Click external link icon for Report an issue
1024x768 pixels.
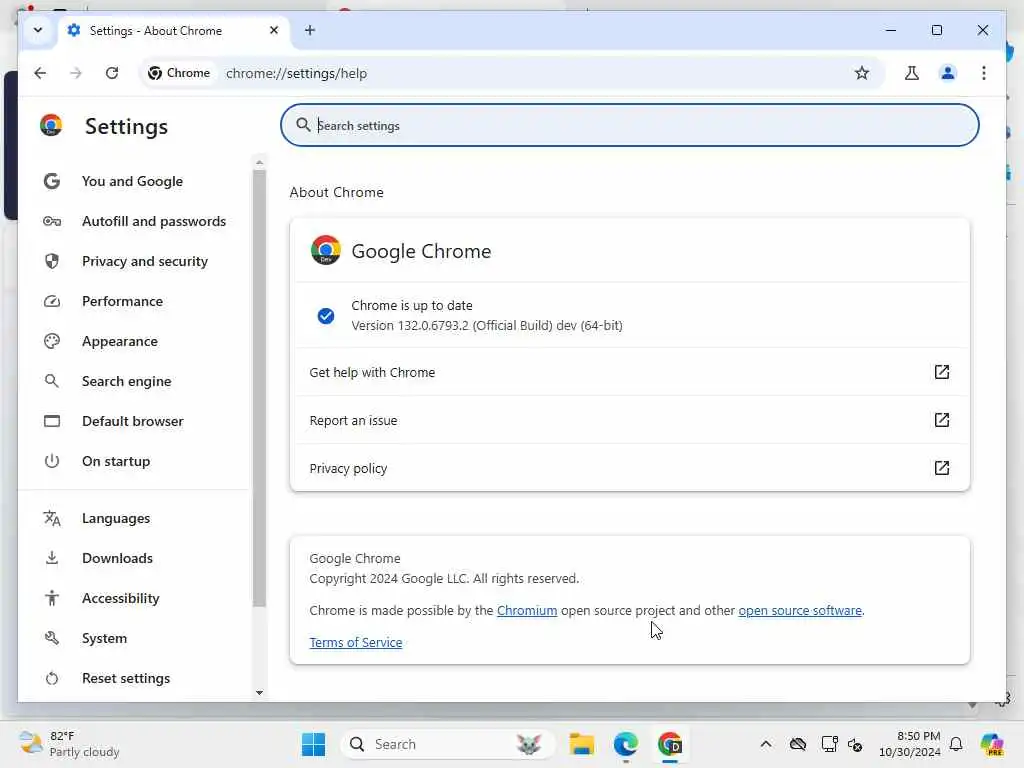pyautogui.click(x=941, y=419)
